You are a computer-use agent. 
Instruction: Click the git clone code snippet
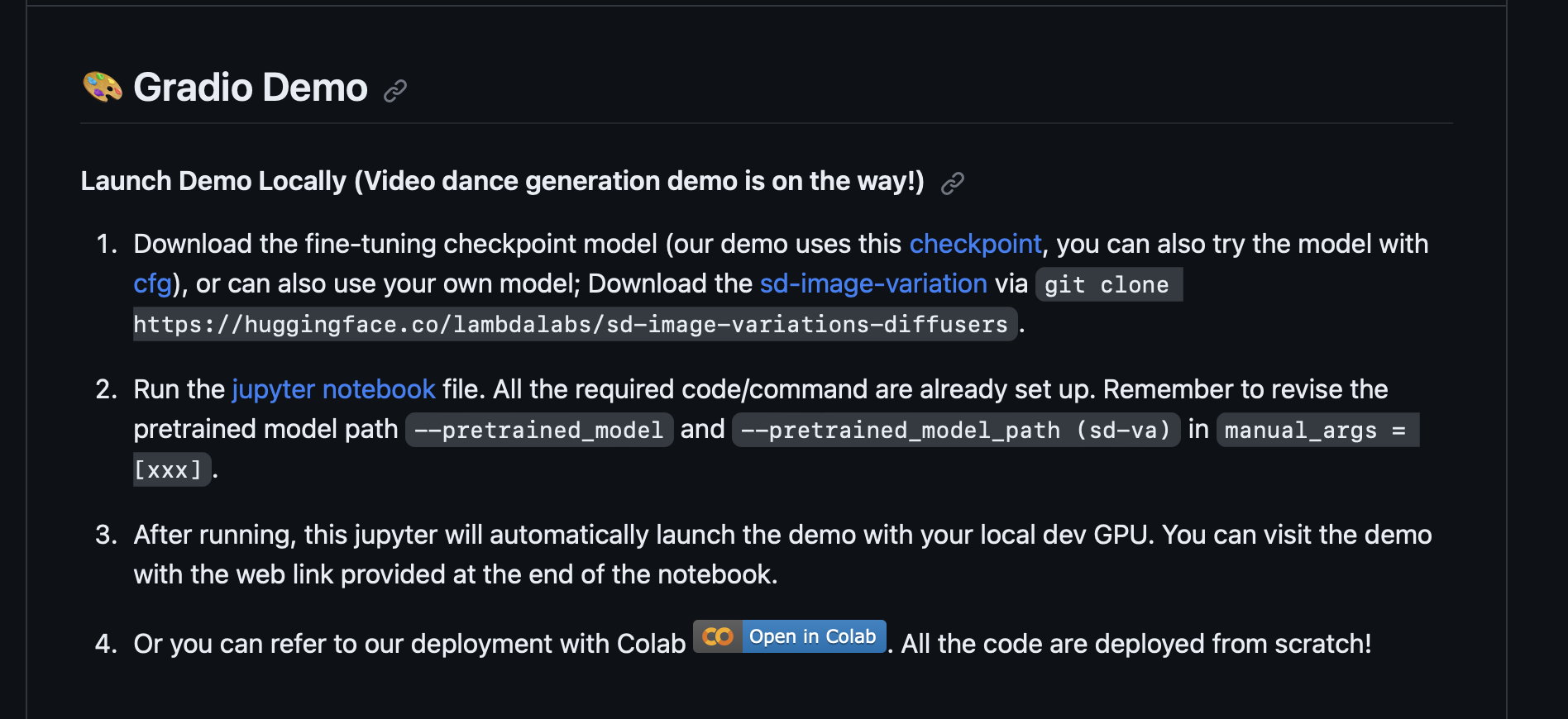[1108, 284]
